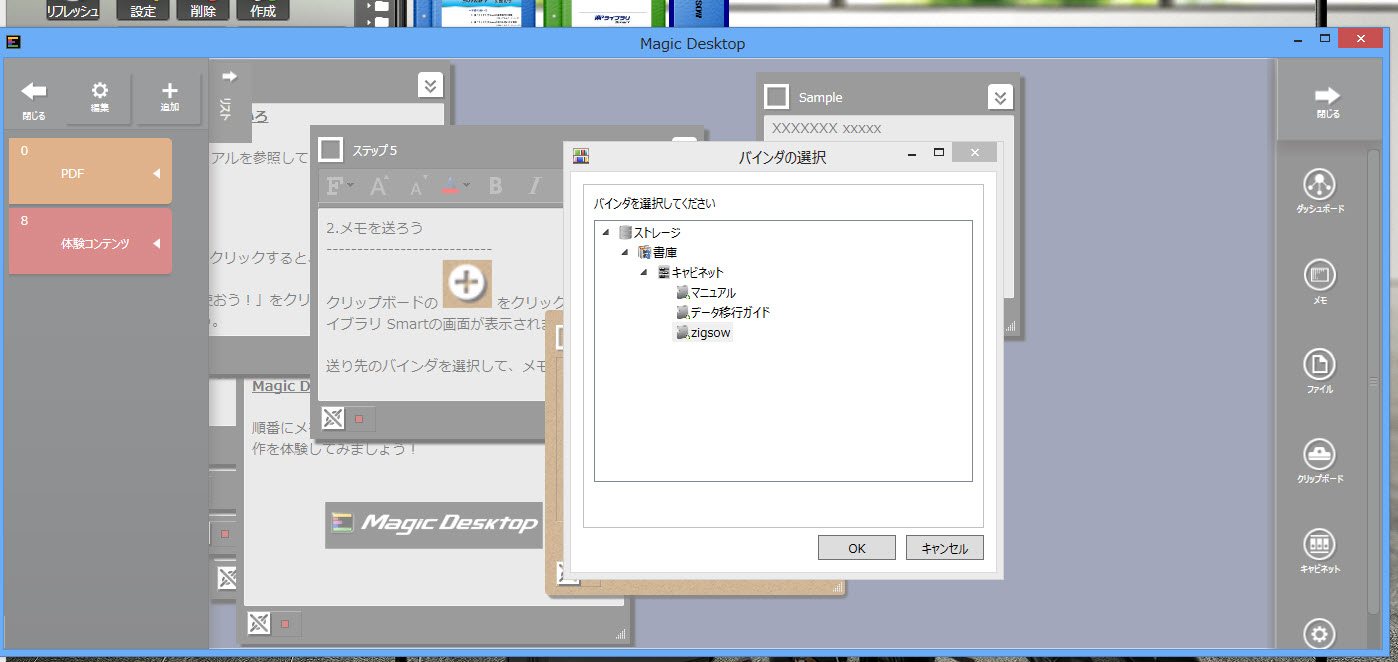The height and width of the screenshot is (662, 1398).
Task: Open クリップボード in right sidebar
Action: point(1320,461)
